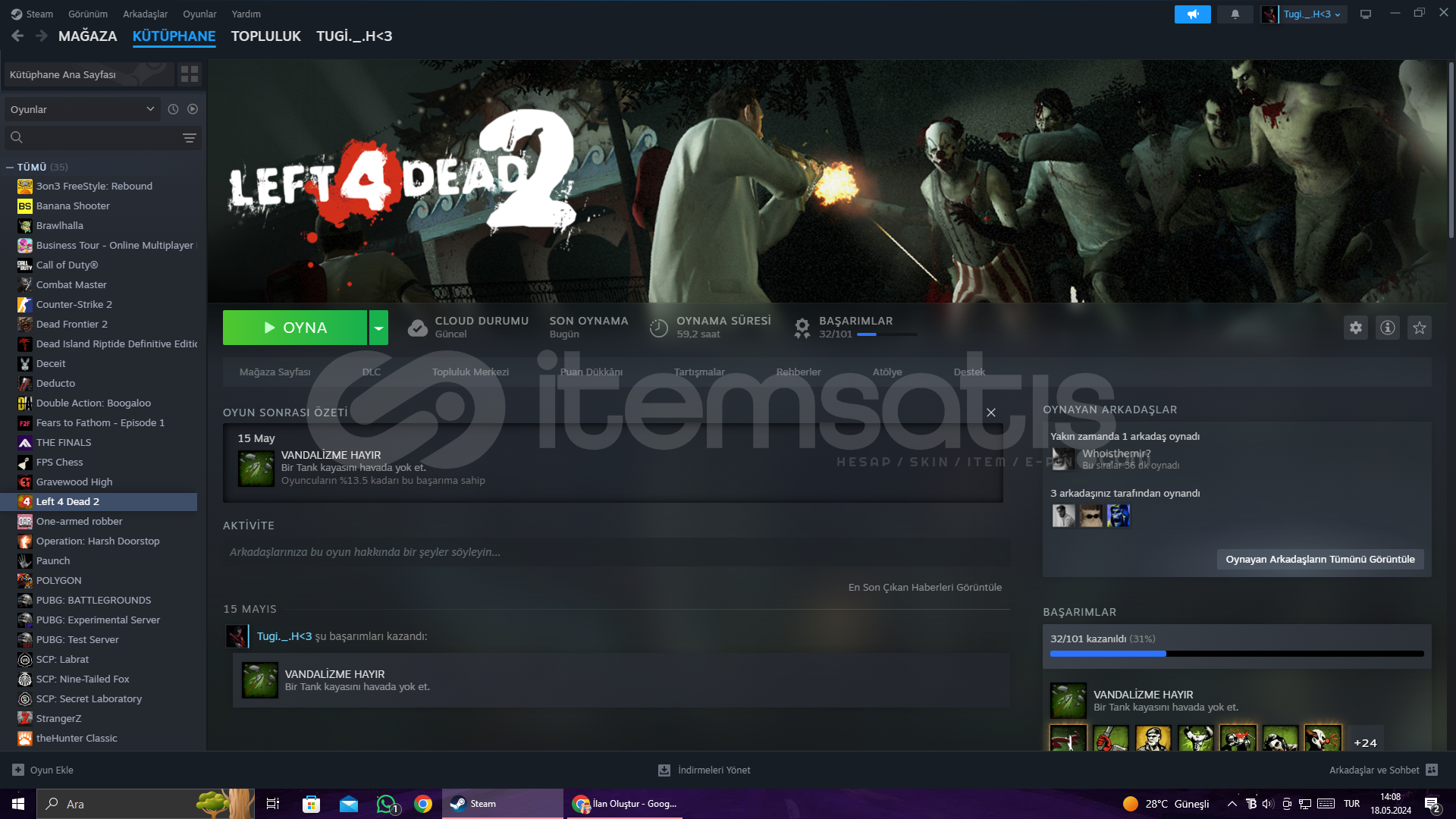Open the Topluluk Merkezi link
The width and height of the screenshot is (1456, 819).
click(x=470, y=372)
